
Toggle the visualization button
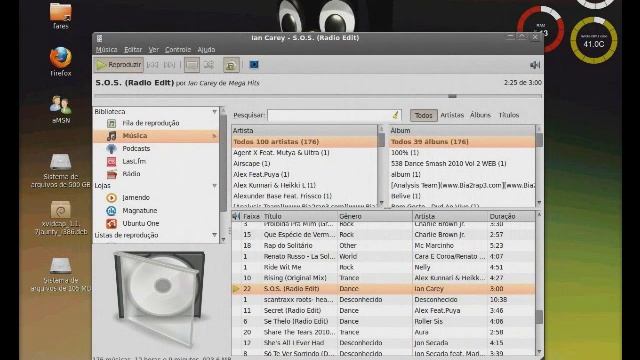(254, 64)
